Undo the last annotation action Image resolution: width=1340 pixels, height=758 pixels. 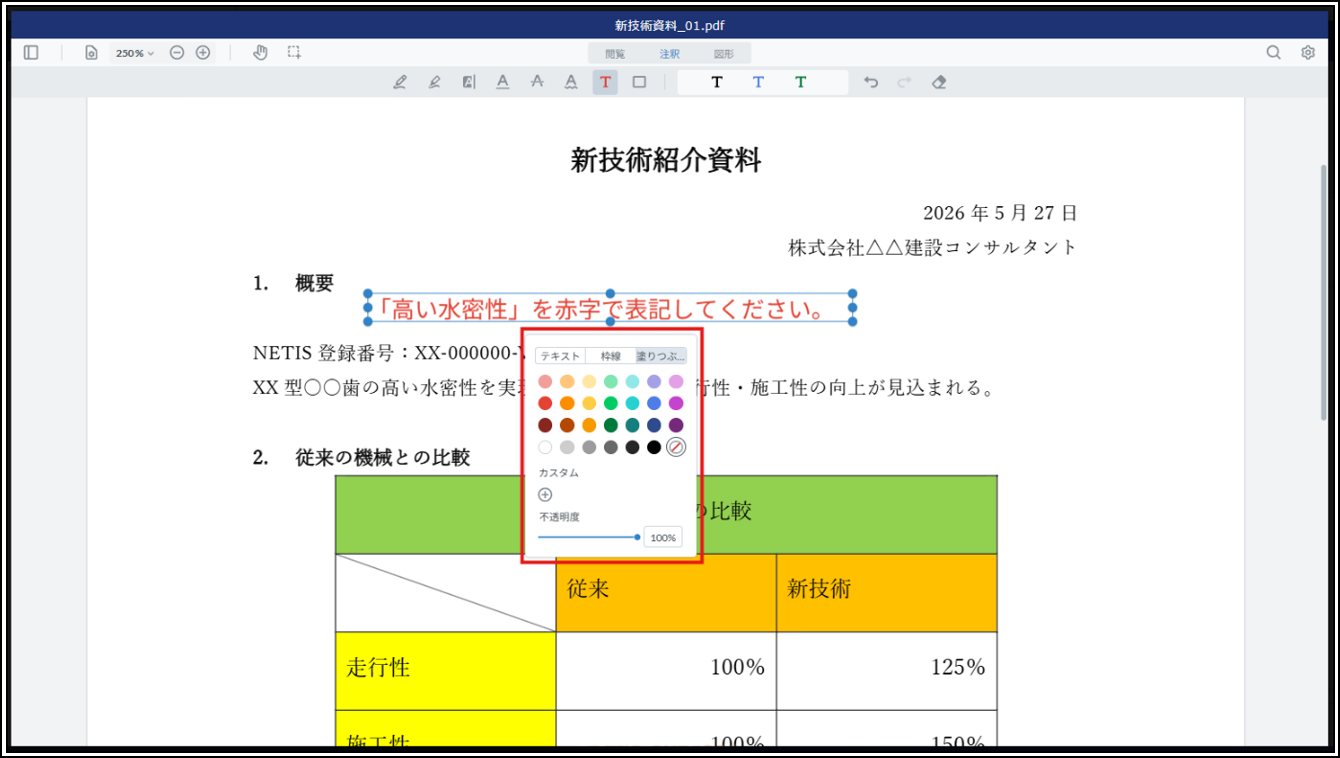pos(871,82)
